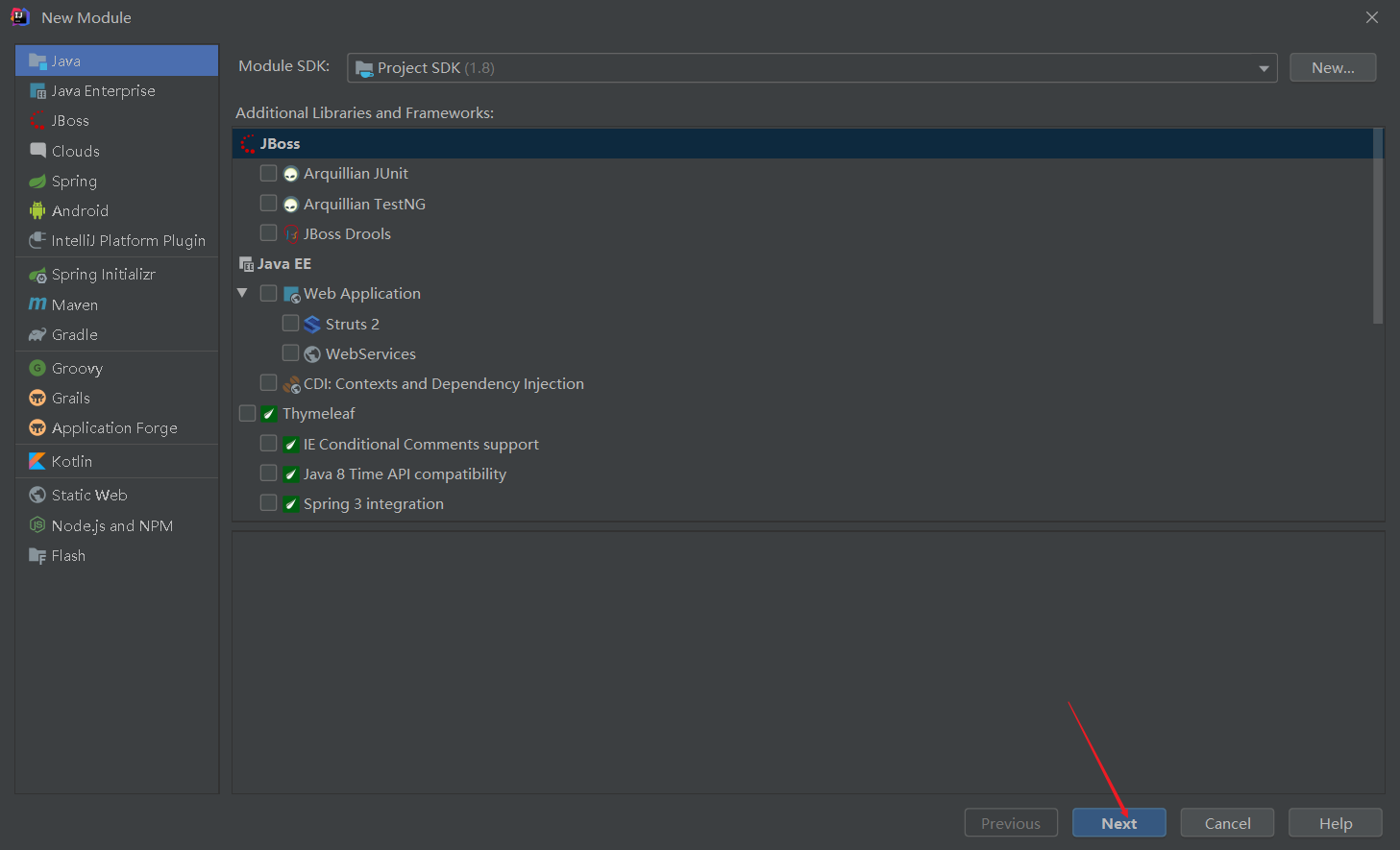Tick the Thymeleaf checkbox
This screenshot has width=1400, height=850.
248,413
